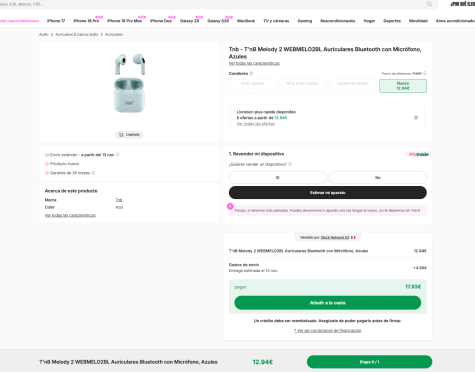Viewport: 475px width, 372px height.
Task: Focus the search input field
Action: coord(213,4)
